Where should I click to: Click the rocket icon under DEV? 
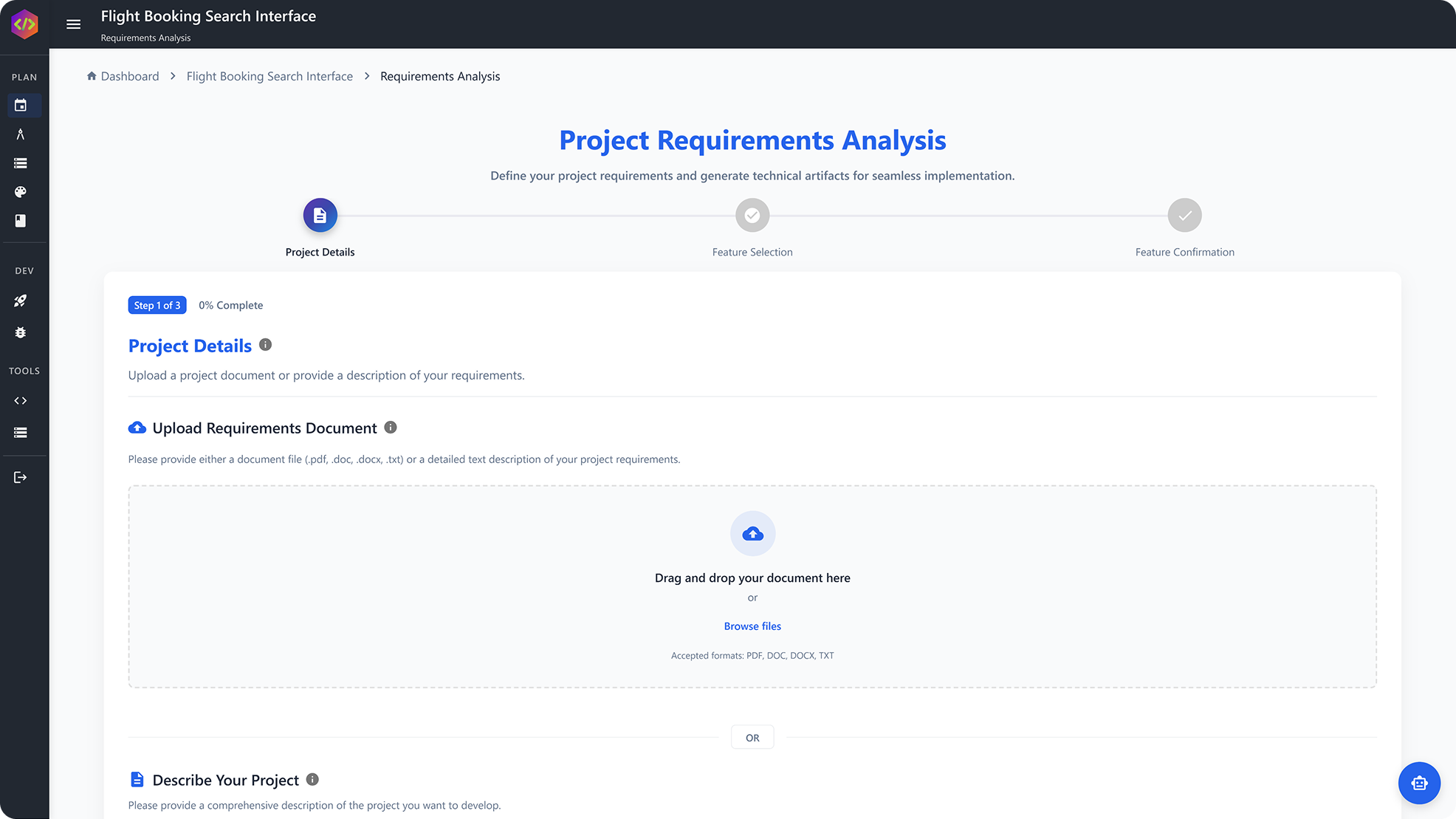coord(21,301)
